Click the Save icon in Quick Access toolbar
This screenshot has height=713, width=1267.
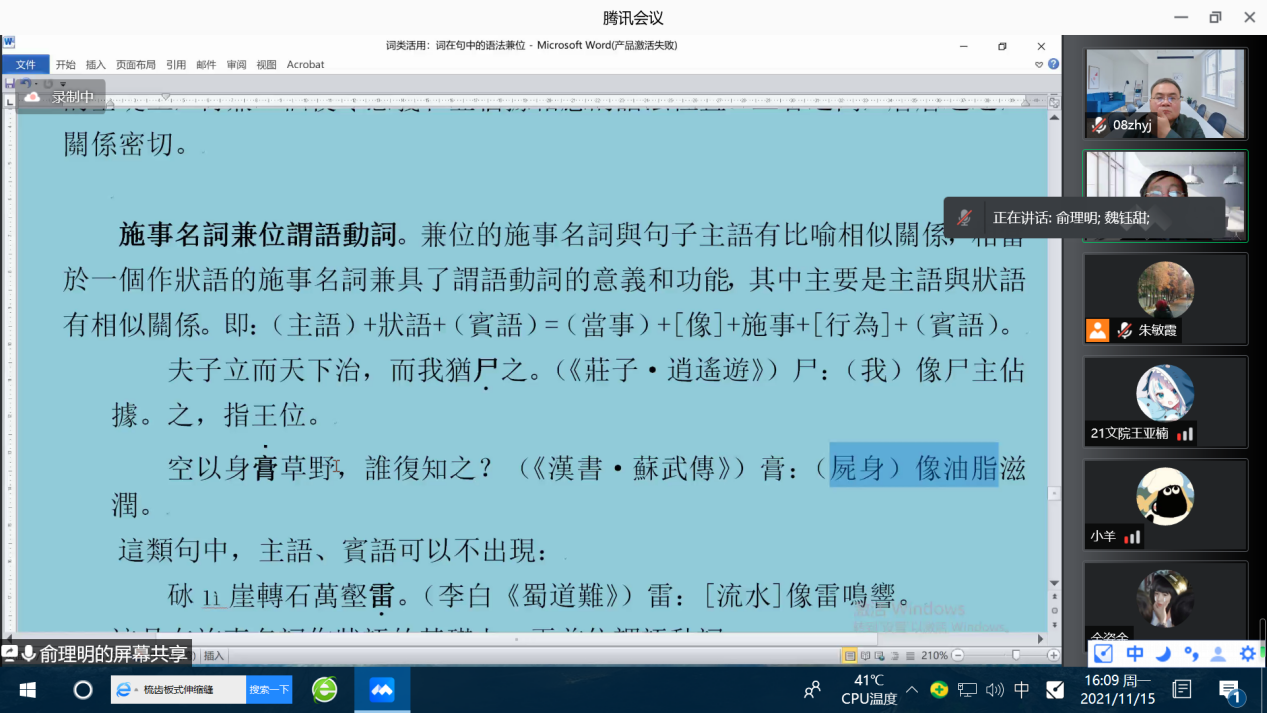pos(10,84)
